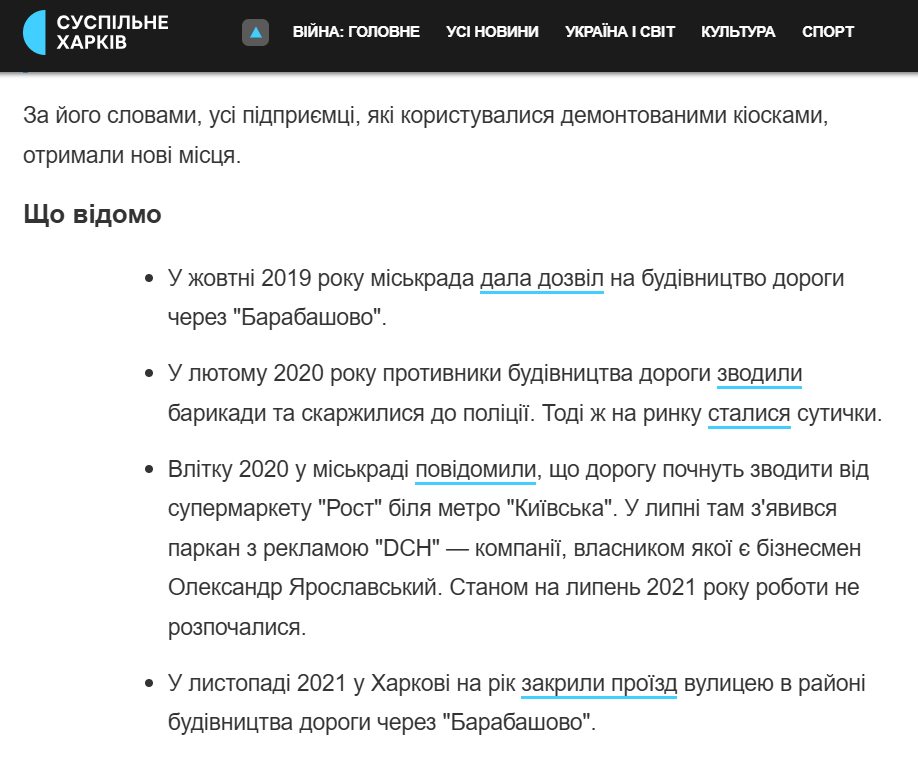
Task: Open the СПОРТ section
Action: click(828, 32)
